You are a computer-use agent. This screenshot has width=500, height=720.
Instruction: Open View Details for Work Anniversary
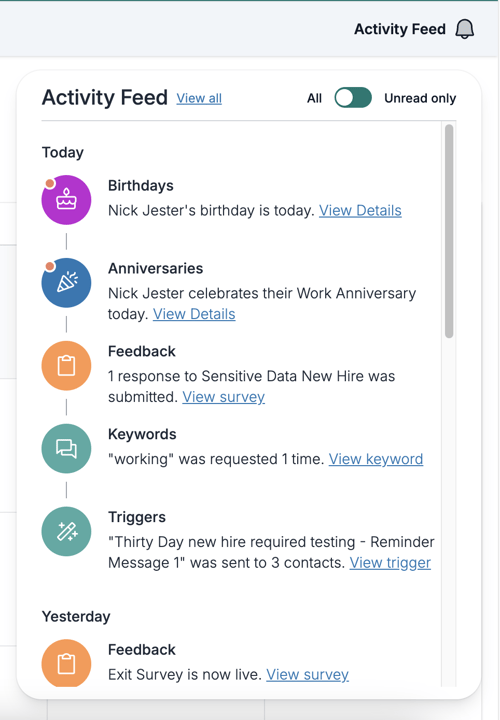click(194, 314)
